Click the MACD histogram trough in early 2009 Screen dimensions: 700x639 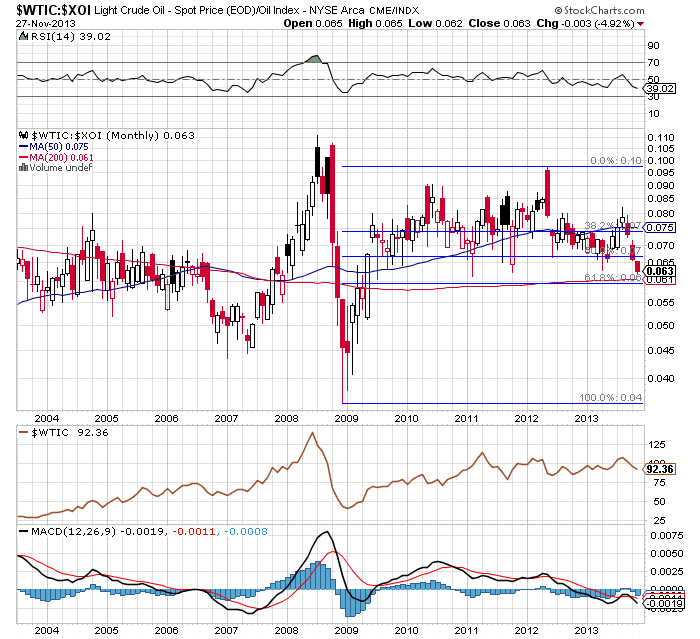pos(349,603)
